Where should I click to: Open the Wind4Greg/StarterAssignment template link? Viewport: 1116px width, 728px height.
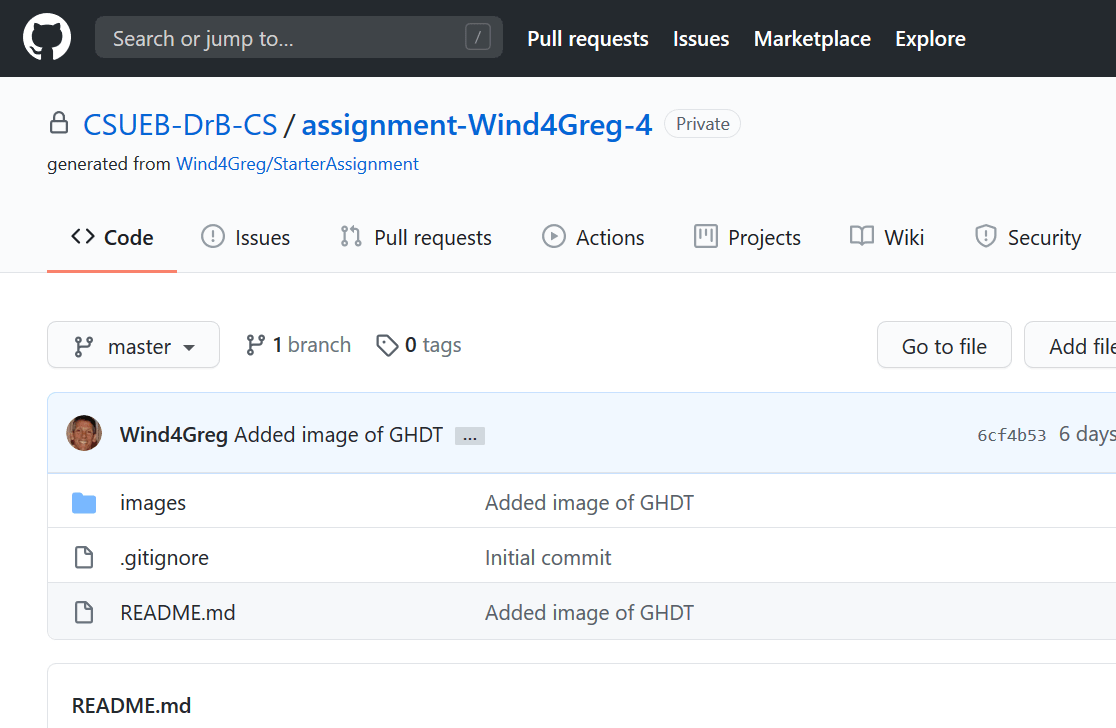click(297, 164)
